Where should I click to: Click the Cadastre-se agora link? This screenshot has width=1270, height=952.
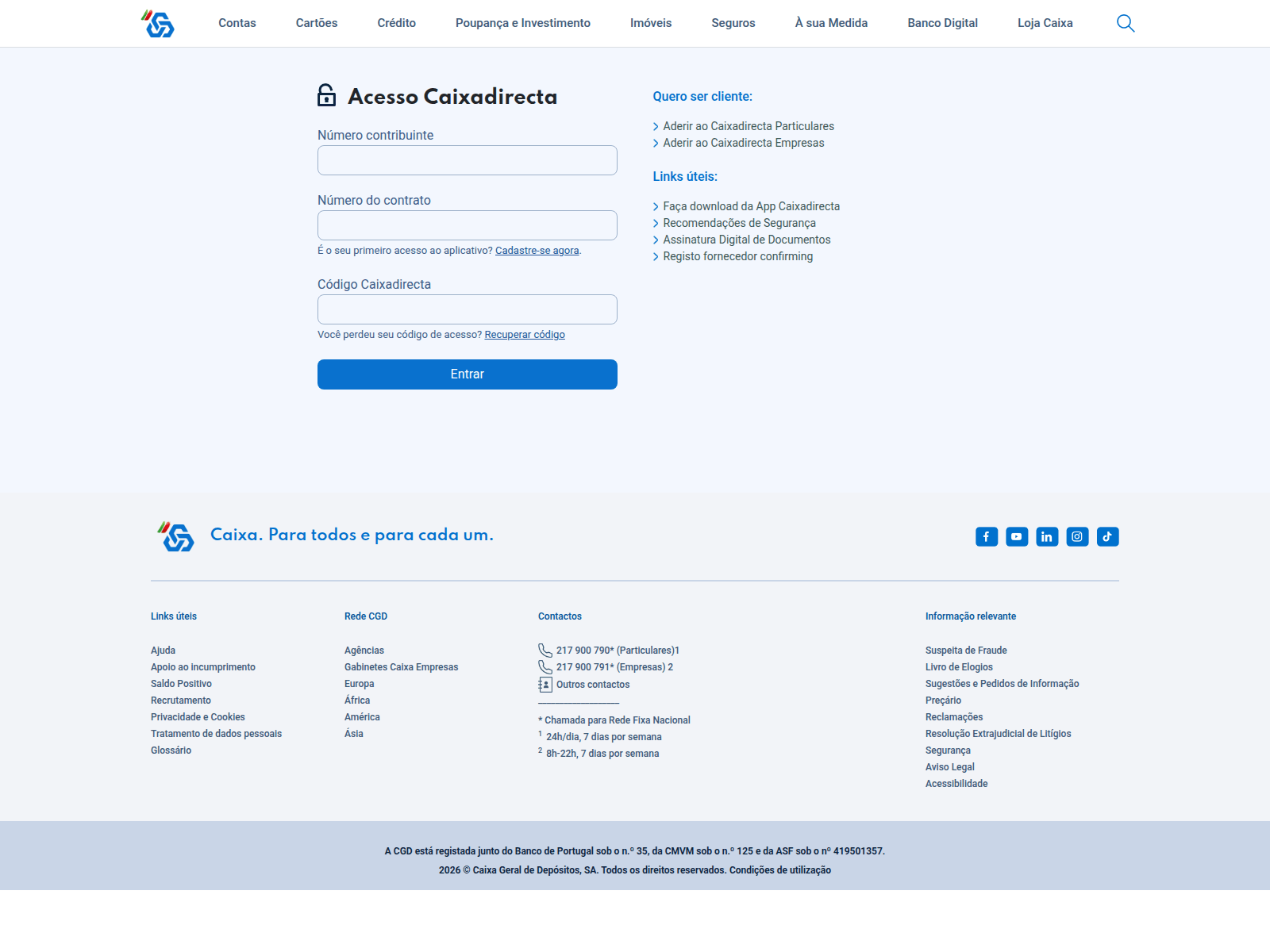point(537,251)
